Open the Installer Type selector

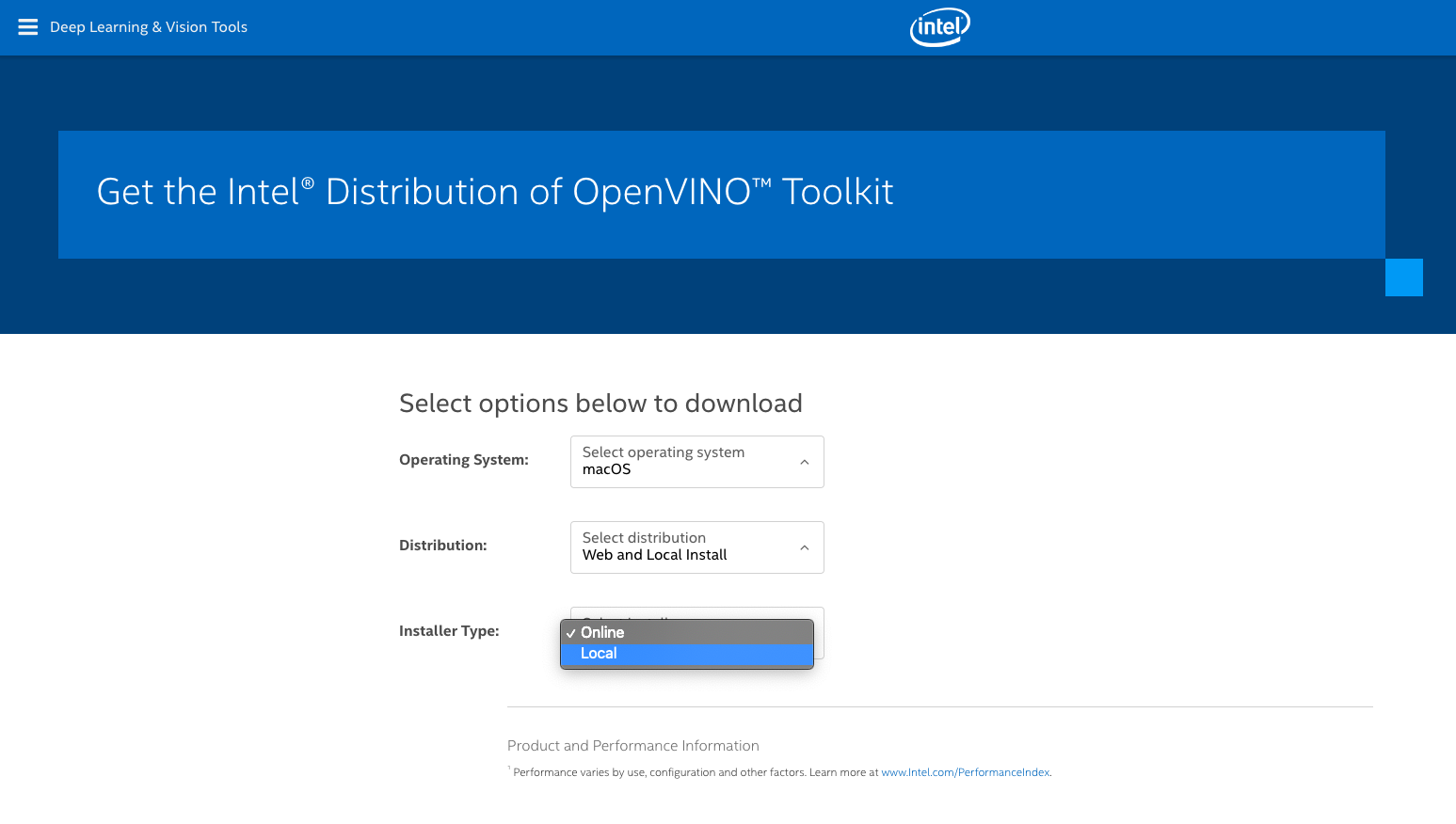(696, 633)
